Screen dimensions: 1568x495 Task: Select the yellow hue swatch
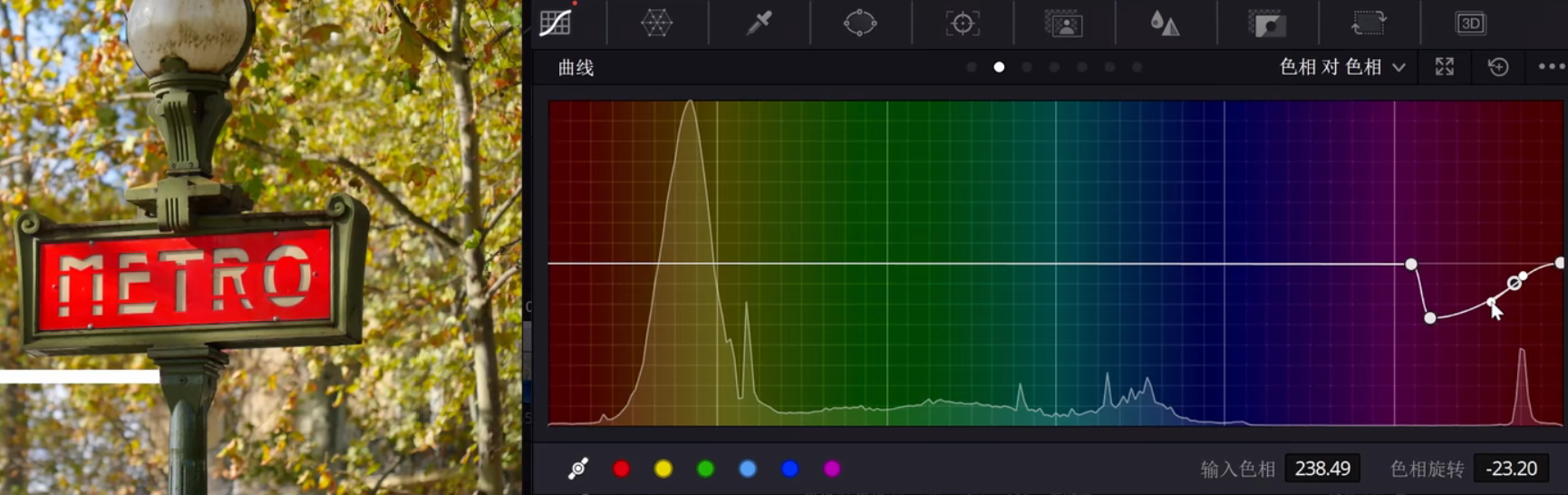(x=663, y=469)
